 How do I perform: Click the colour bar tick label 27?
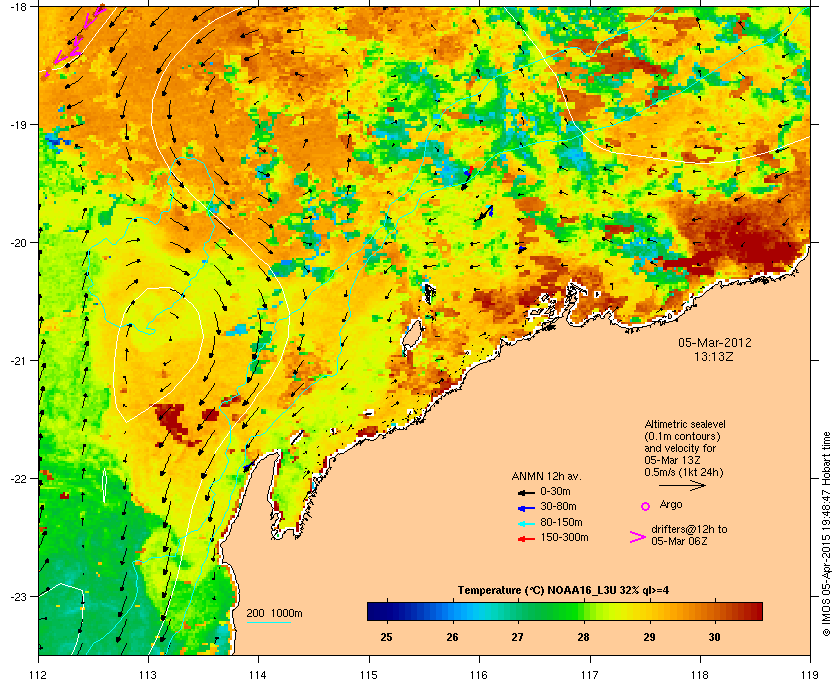tap(518, 637)
